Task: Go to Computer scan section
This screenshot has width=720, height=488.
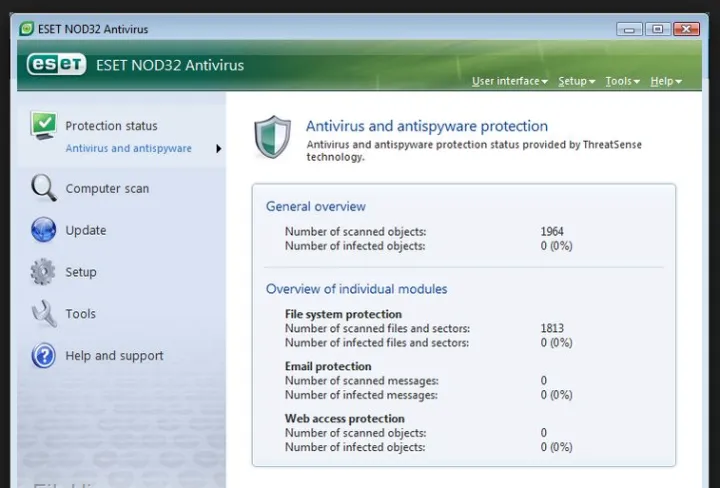Action: [107, 188]
